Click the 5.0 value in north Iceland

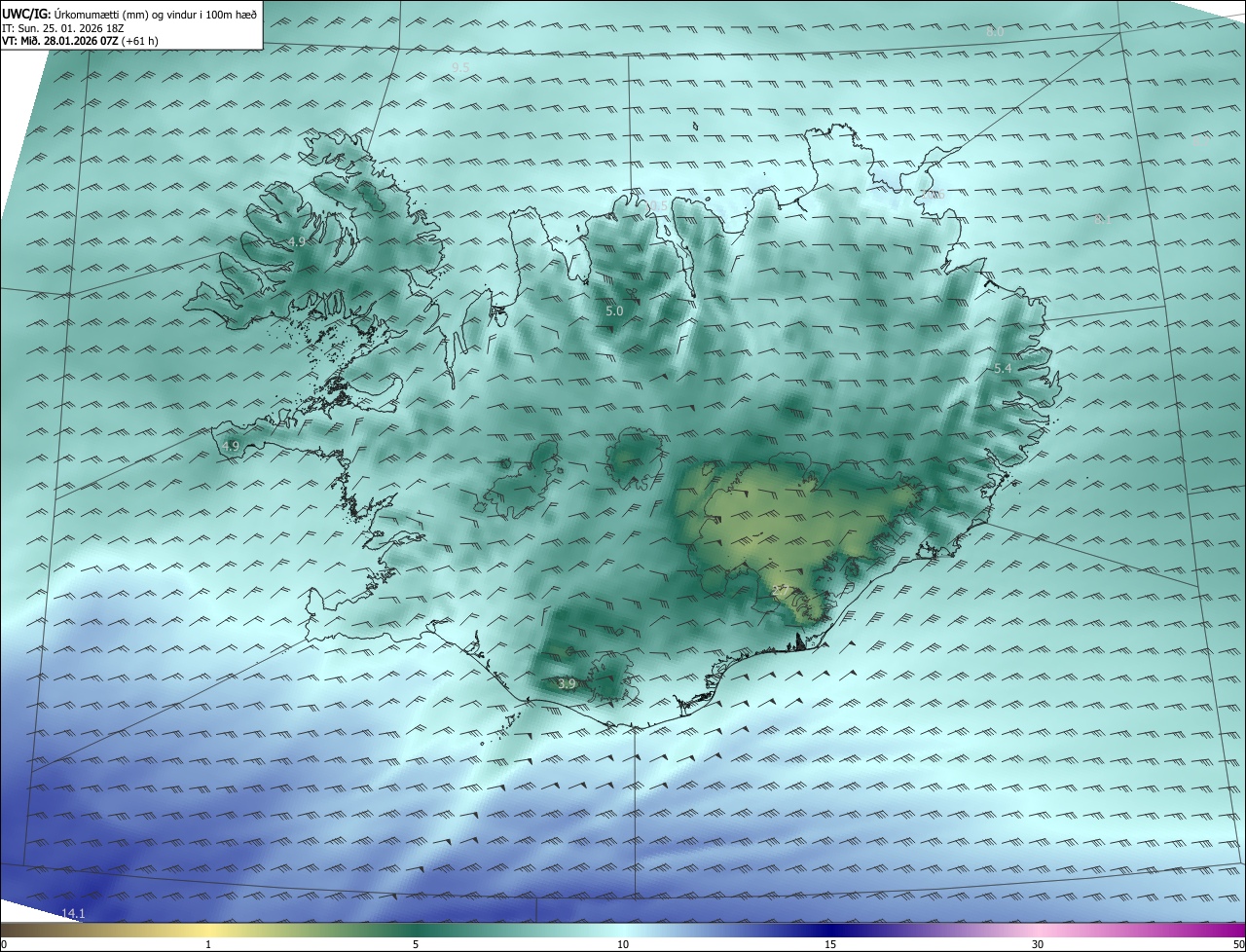[x=614, y=311]
